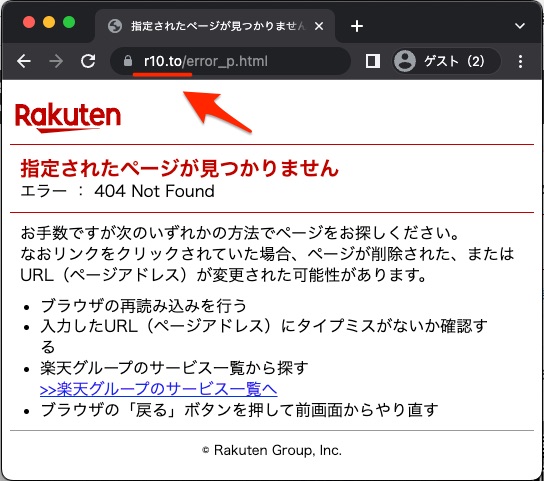
Task: Focus the r10.to/error_p.html address bar
Action: (x=230, y=61)
